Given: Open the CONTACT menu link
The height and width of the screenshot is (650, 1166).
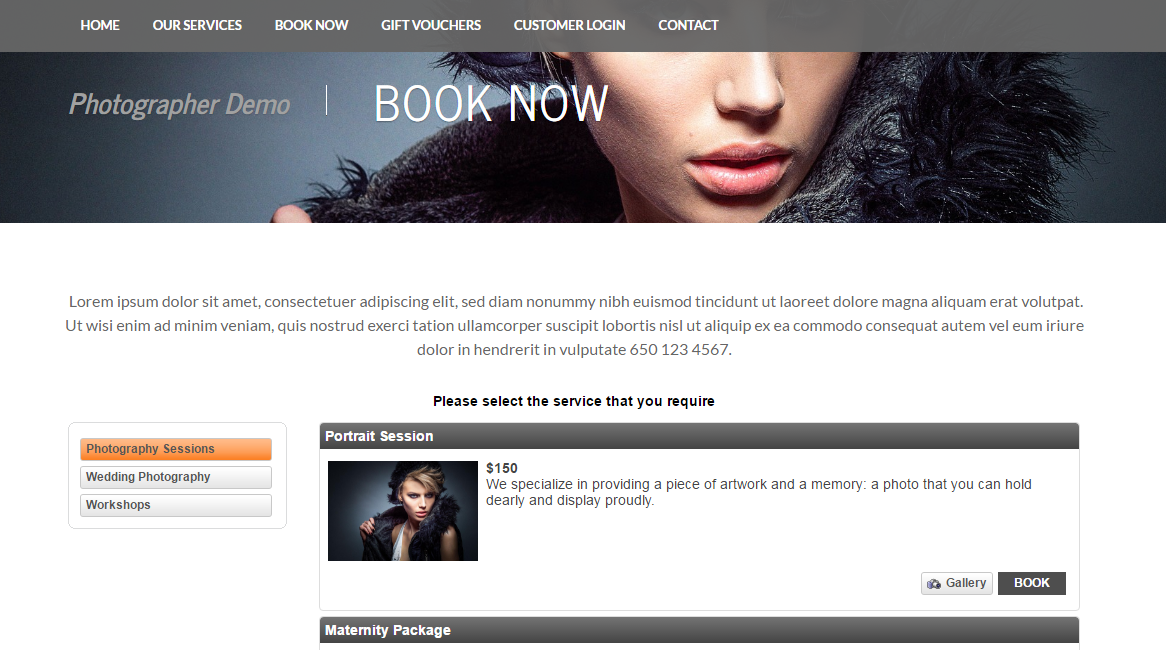Looking at the screenshot, I should (688, 25).
